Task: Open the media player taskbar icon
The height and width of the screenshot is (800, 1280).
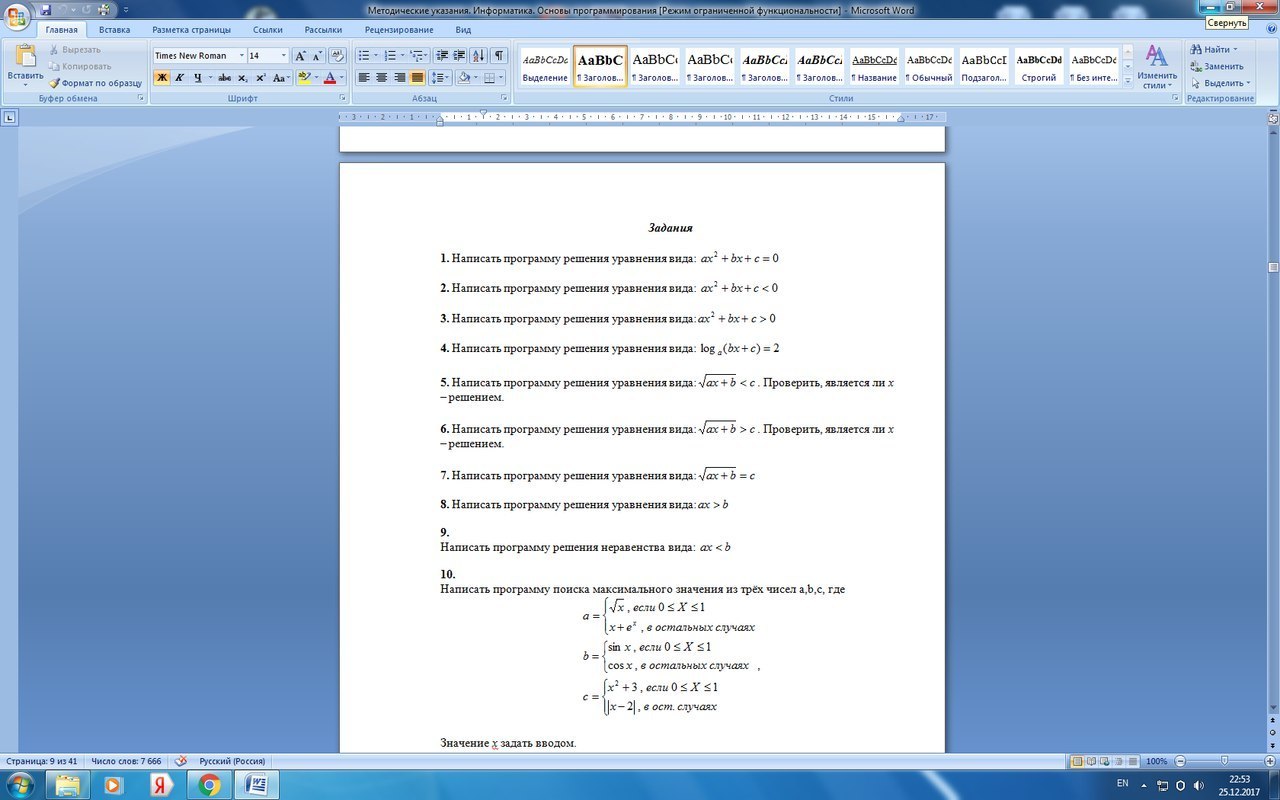Action: pyautogui.click(x=114, y=785)
